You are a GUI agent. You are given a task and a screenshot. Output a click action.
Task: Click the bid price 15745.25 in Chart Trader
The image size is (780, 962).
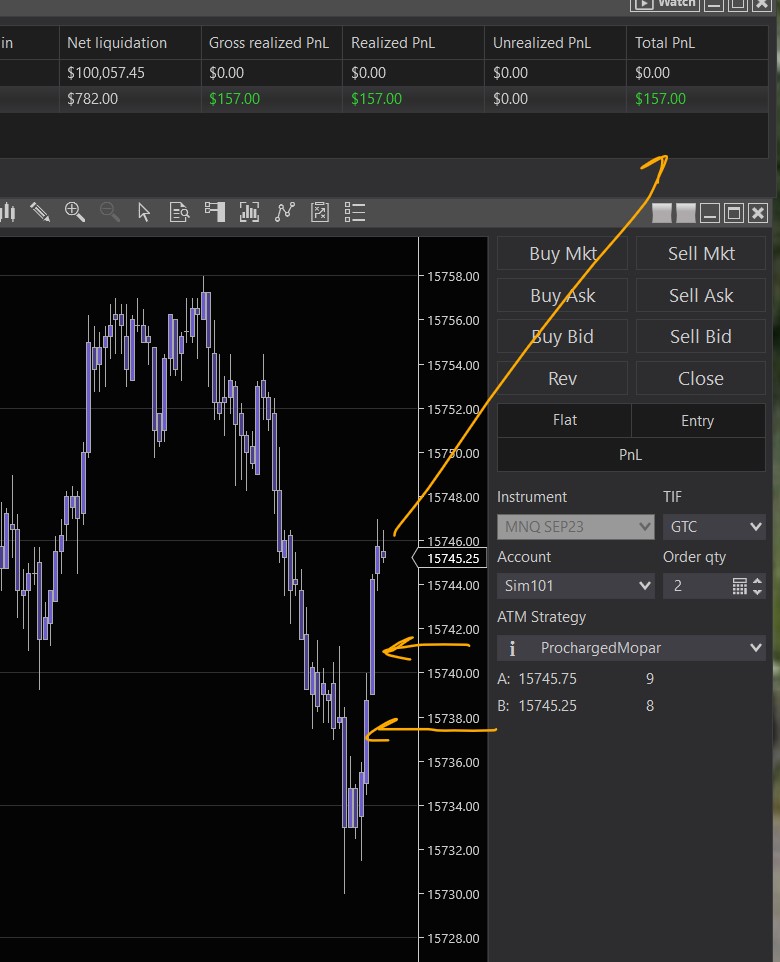pos(547,706)
